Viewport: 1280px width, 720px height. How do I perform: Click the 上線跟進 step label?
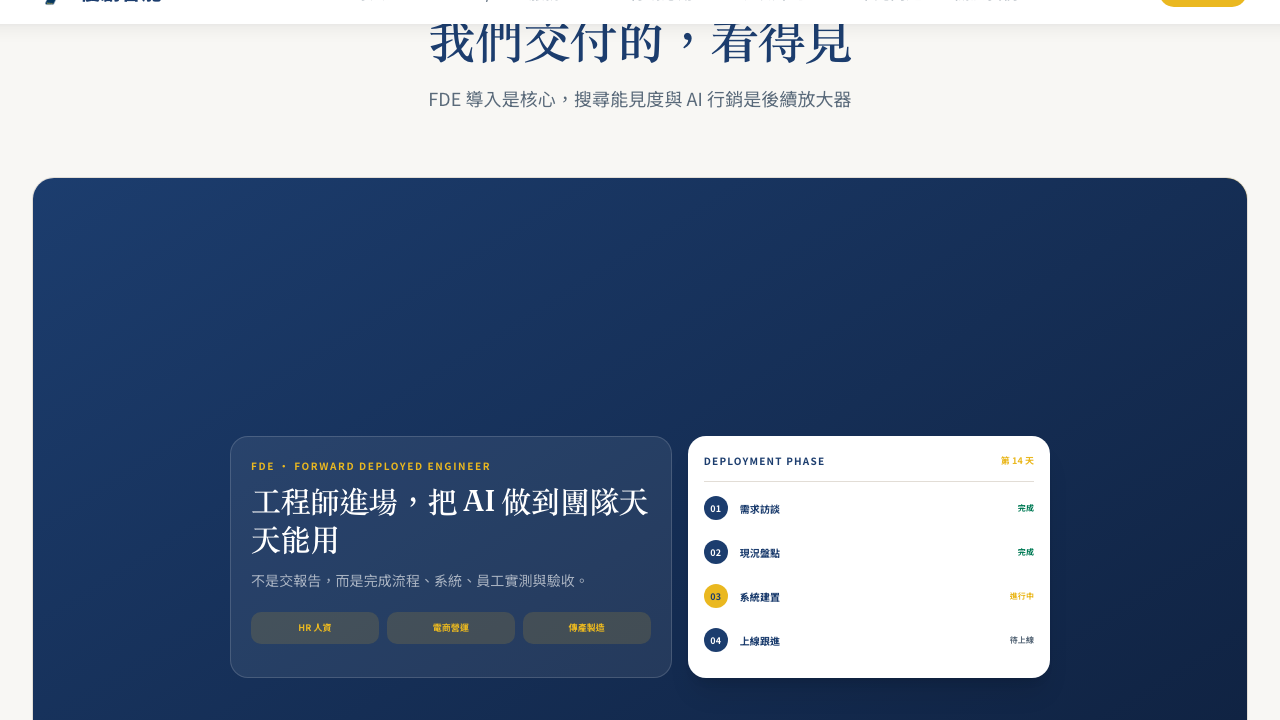[x=760, y=641]
